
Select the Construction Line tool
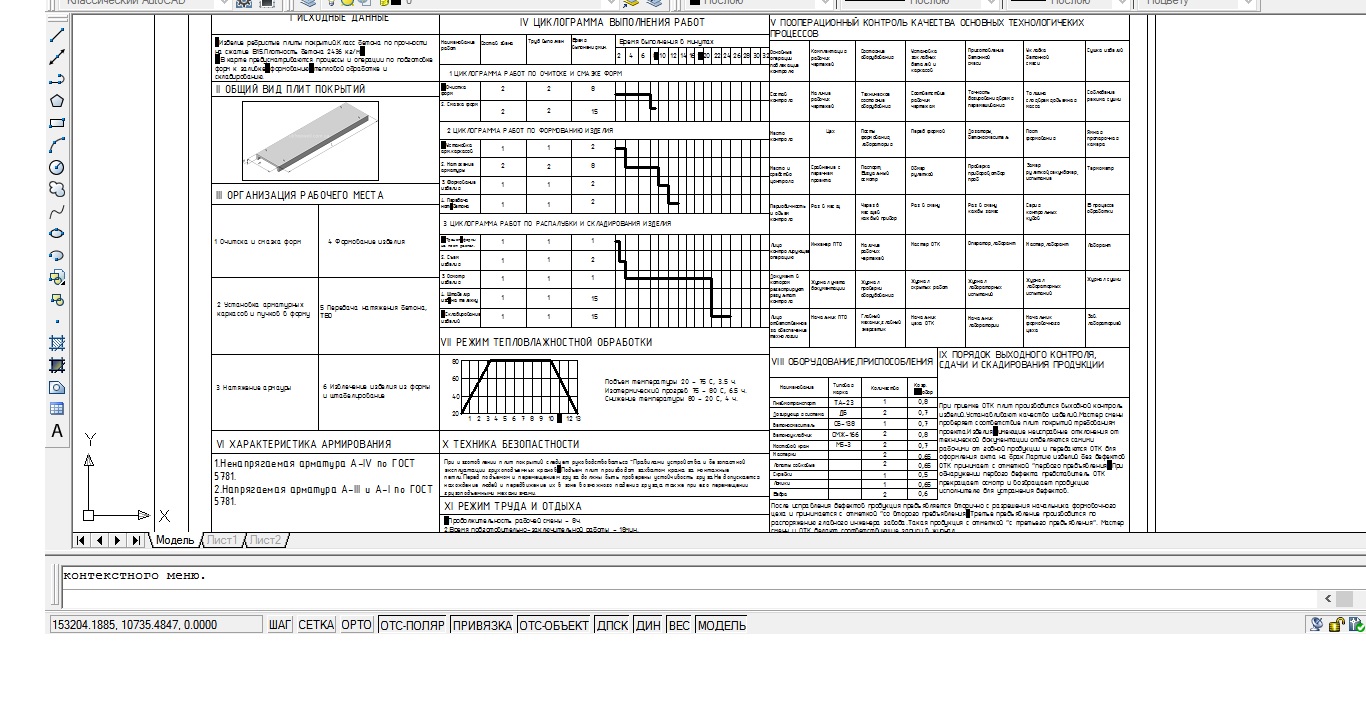pos(57,57)
